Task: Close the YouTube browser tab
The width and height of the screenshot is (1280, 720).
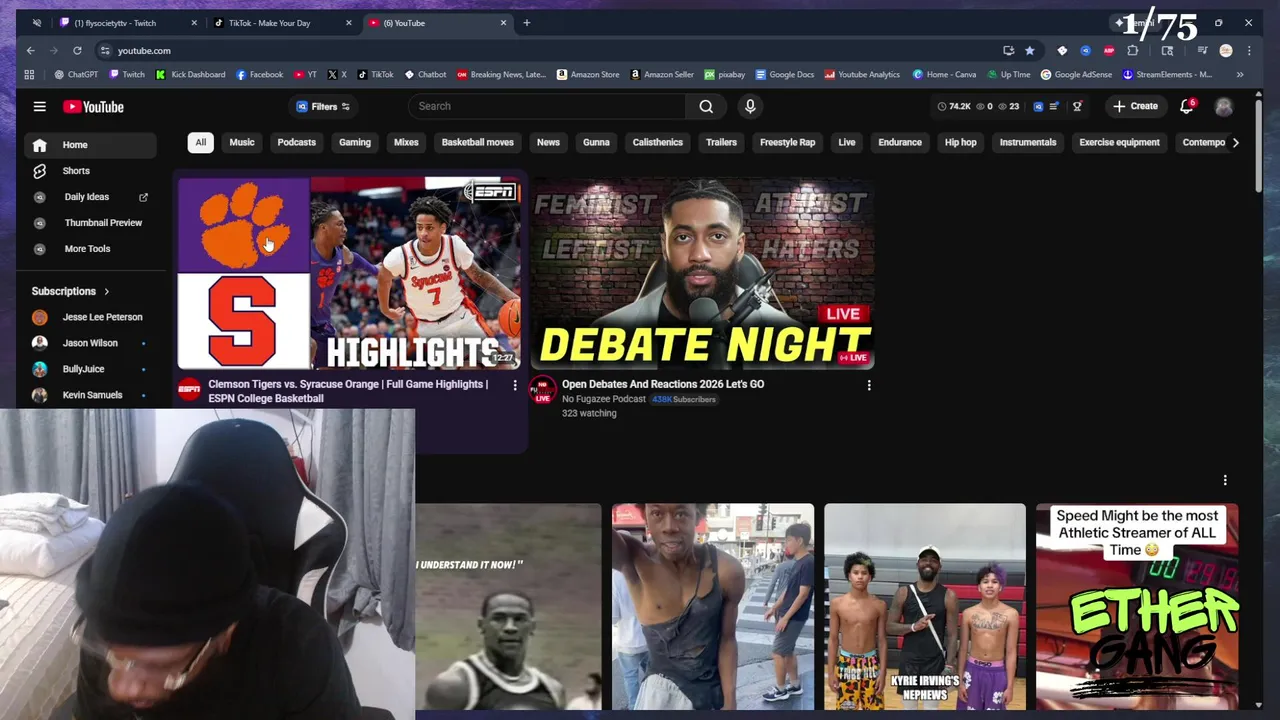Action: pos(504,22)
